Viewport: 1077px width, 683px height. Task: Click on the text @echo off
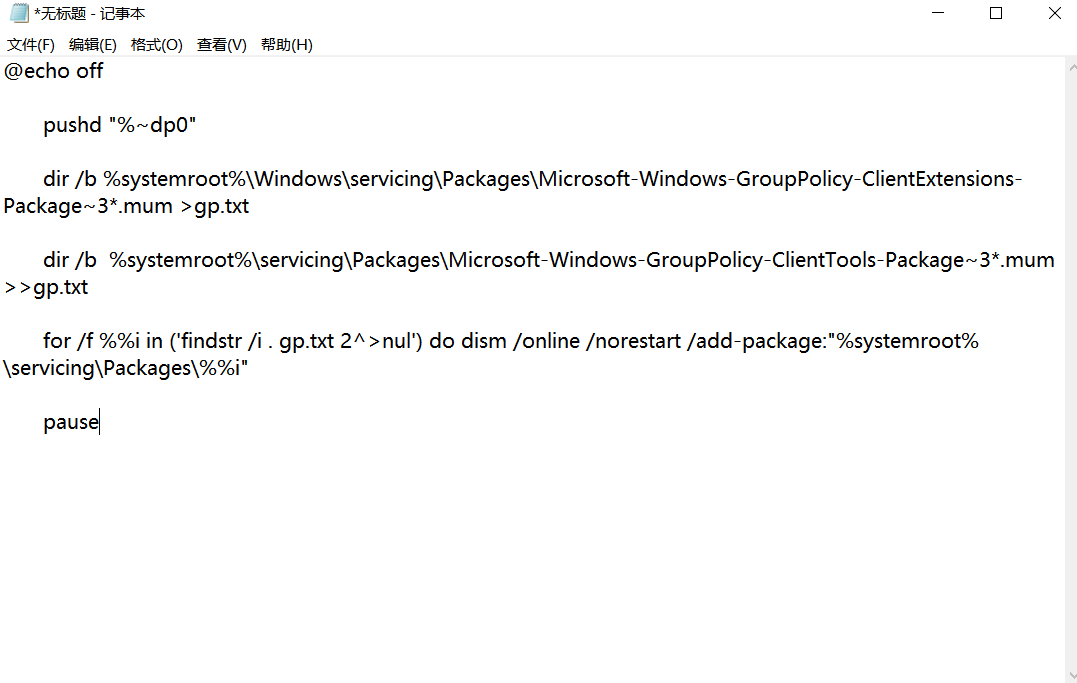(x=53, y=70)
